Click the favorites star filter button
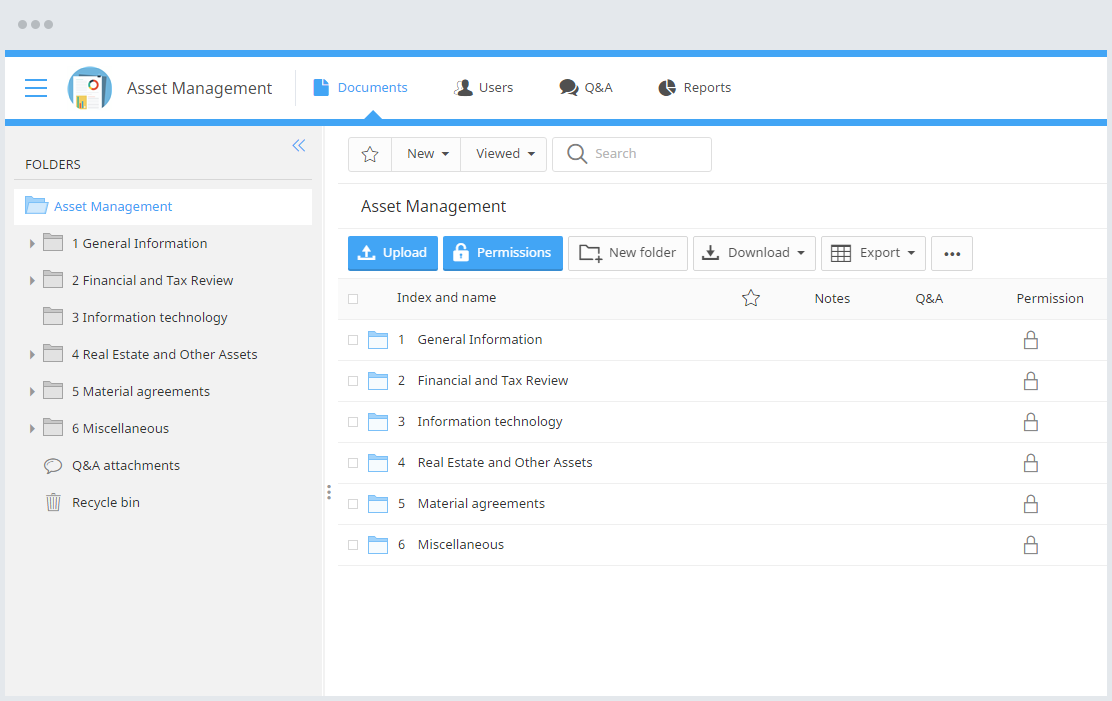The height and width of the screenshot is (701, 1112). [370, 154]
